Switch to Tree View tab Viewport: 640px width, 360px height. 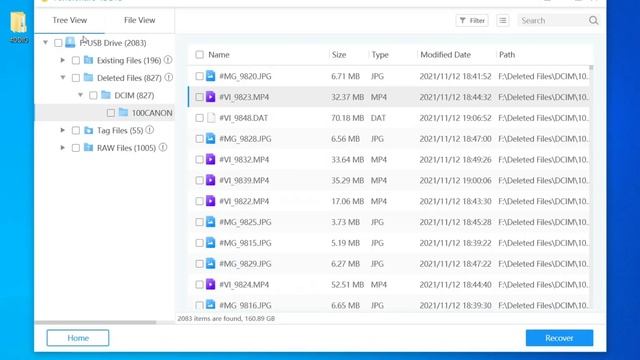69,20
